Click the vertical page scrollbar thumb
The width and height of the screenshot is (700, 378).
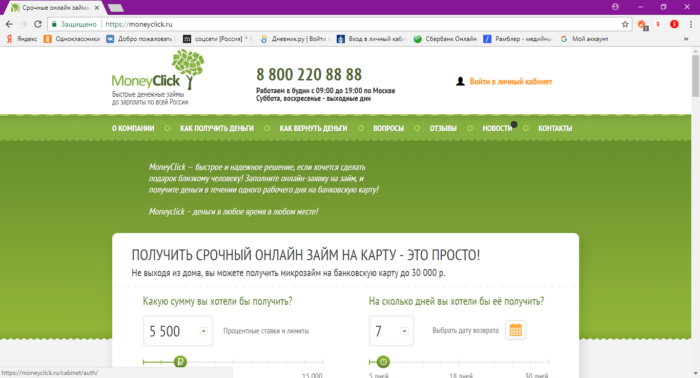point(696,75)
